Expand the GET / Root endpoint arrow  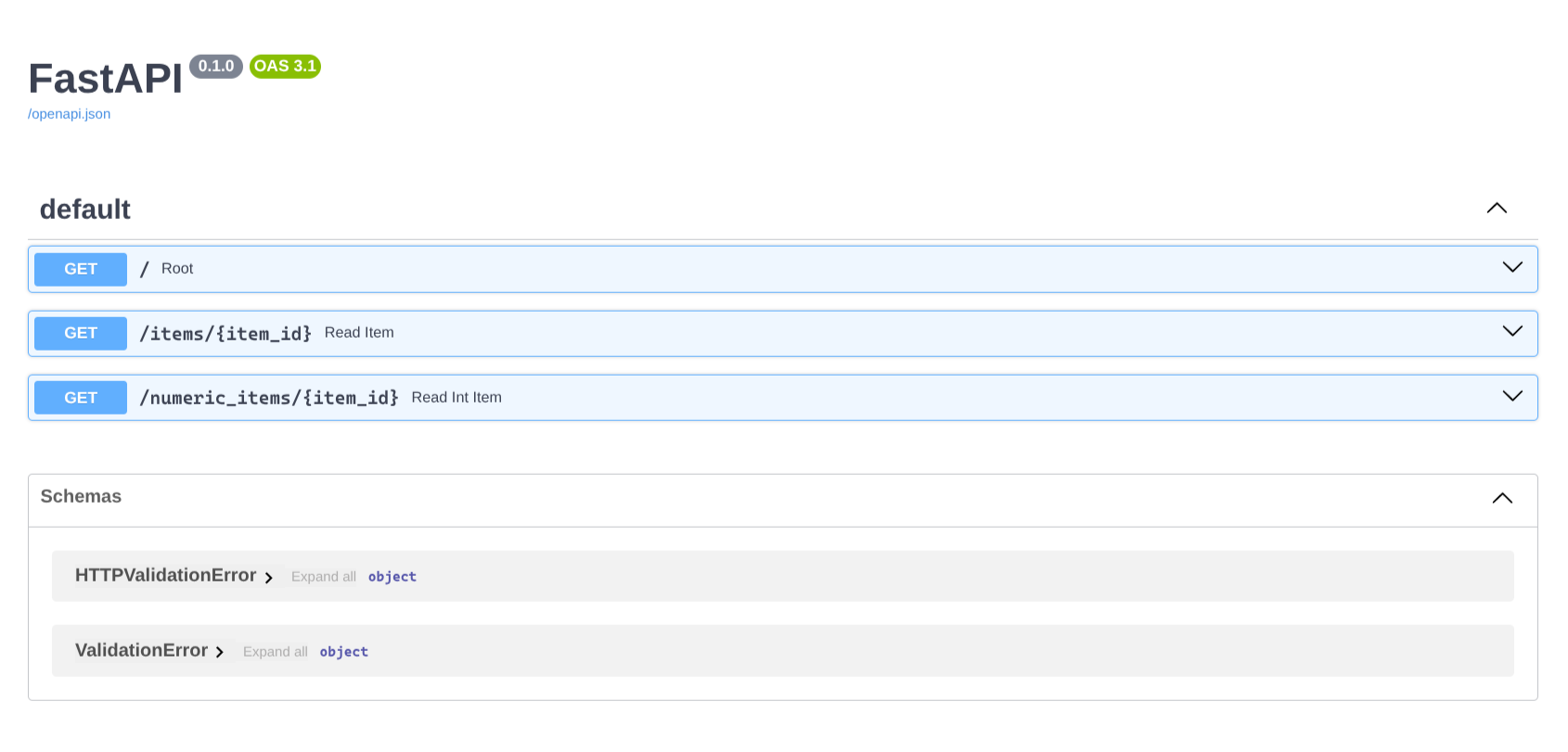(x=1512, y=267)
